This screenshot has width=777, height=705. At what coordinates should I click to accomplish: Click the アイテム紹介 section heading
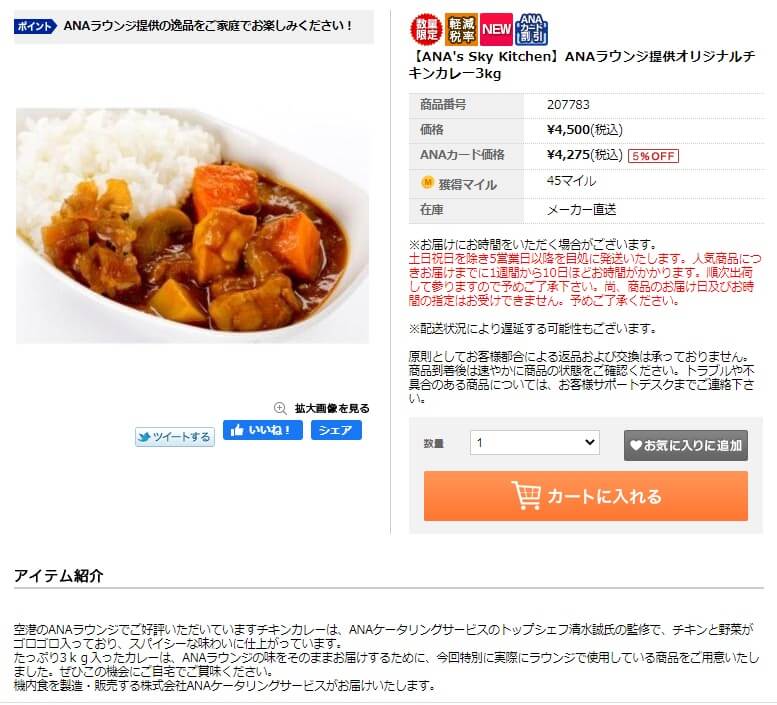pyautogui.click(x=58, y=576)
